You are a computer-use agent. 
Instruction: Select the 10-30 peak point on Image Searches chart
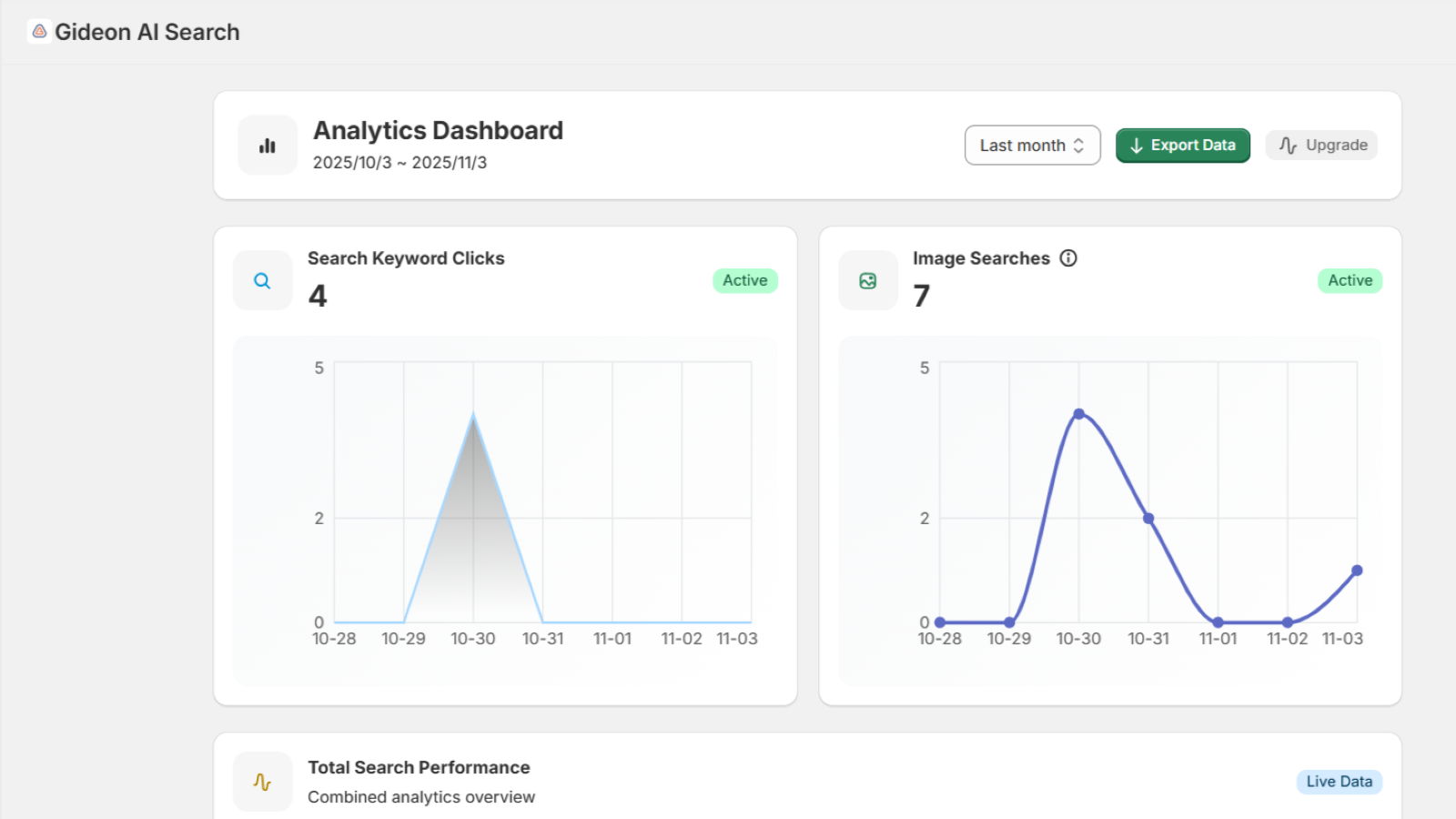coord(1079,414)
